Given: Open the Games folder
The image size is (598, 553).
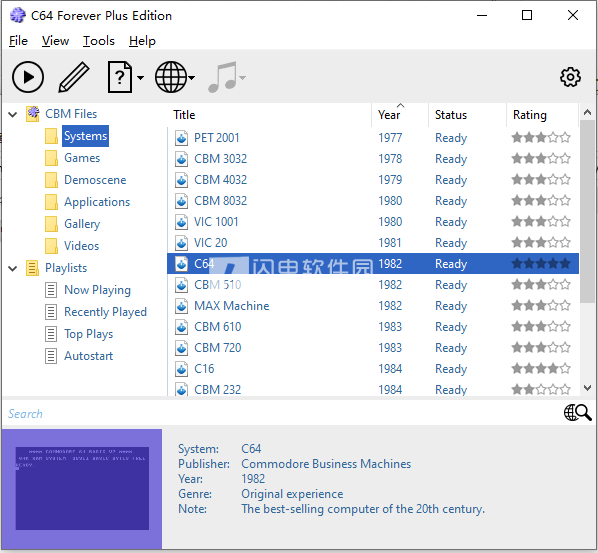Looking at the screenshot, I should (82, 158).
